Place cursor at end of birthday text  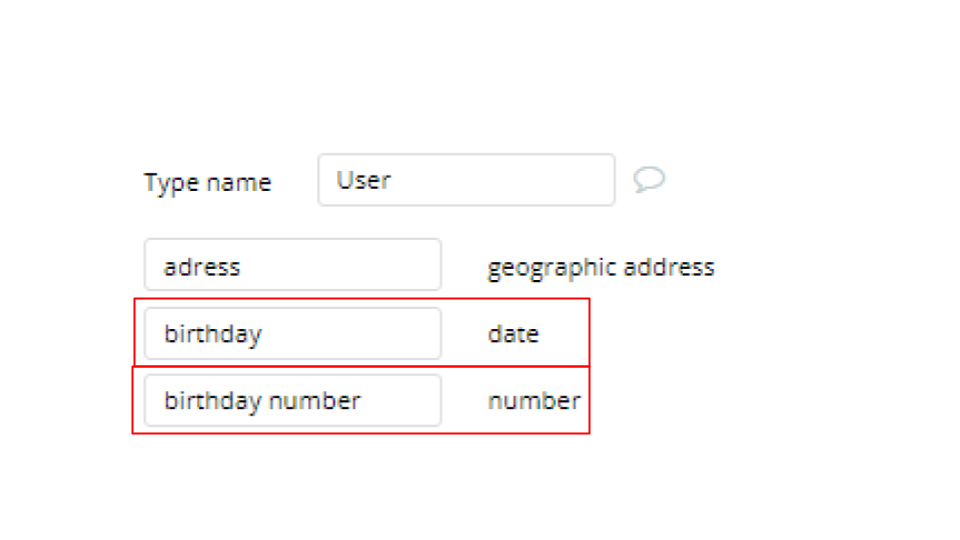coord(264,334)
